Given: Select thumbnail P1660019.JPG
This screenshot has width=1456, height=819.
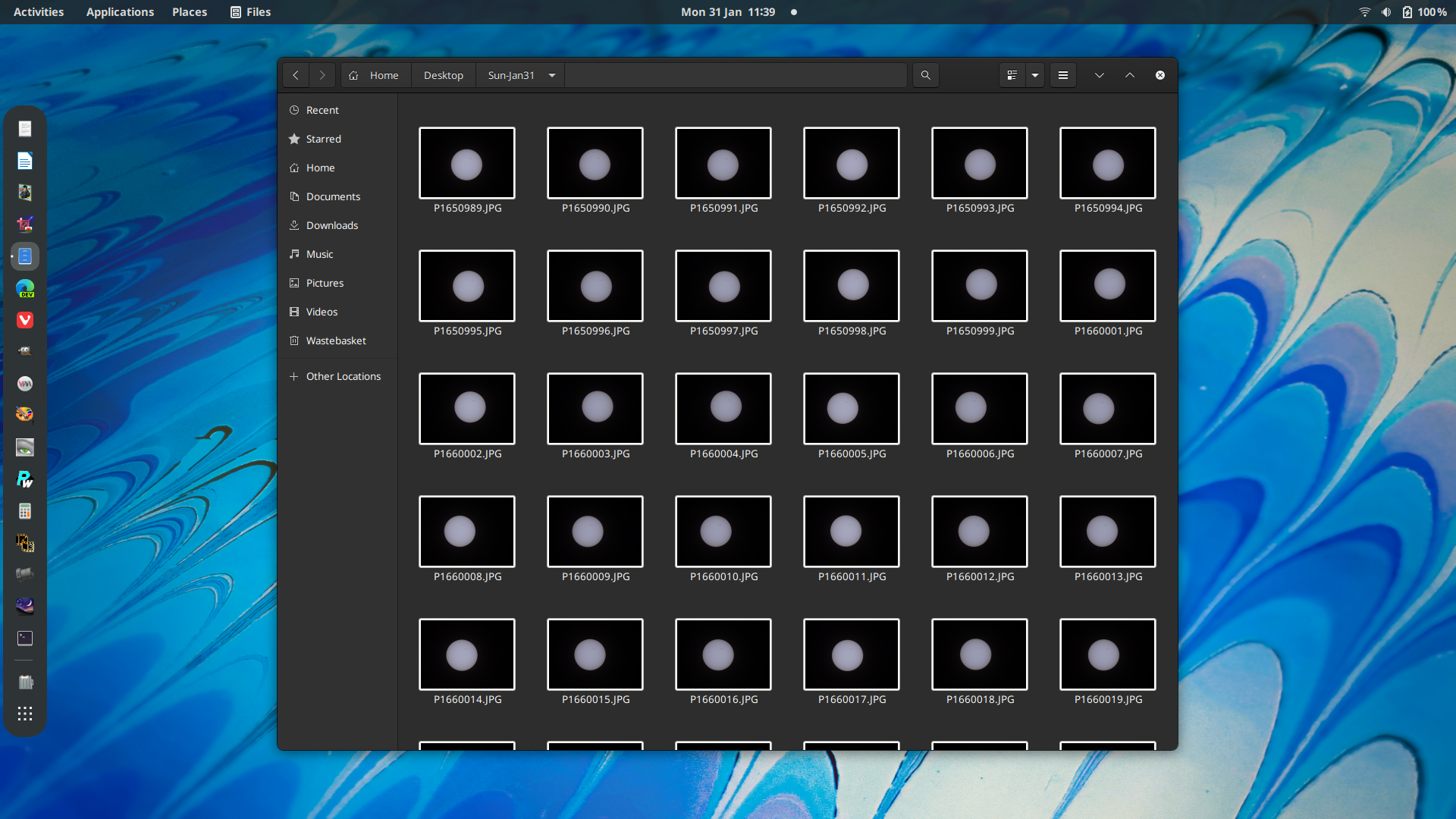Looking at the screenshot, I should (1107, 654).
